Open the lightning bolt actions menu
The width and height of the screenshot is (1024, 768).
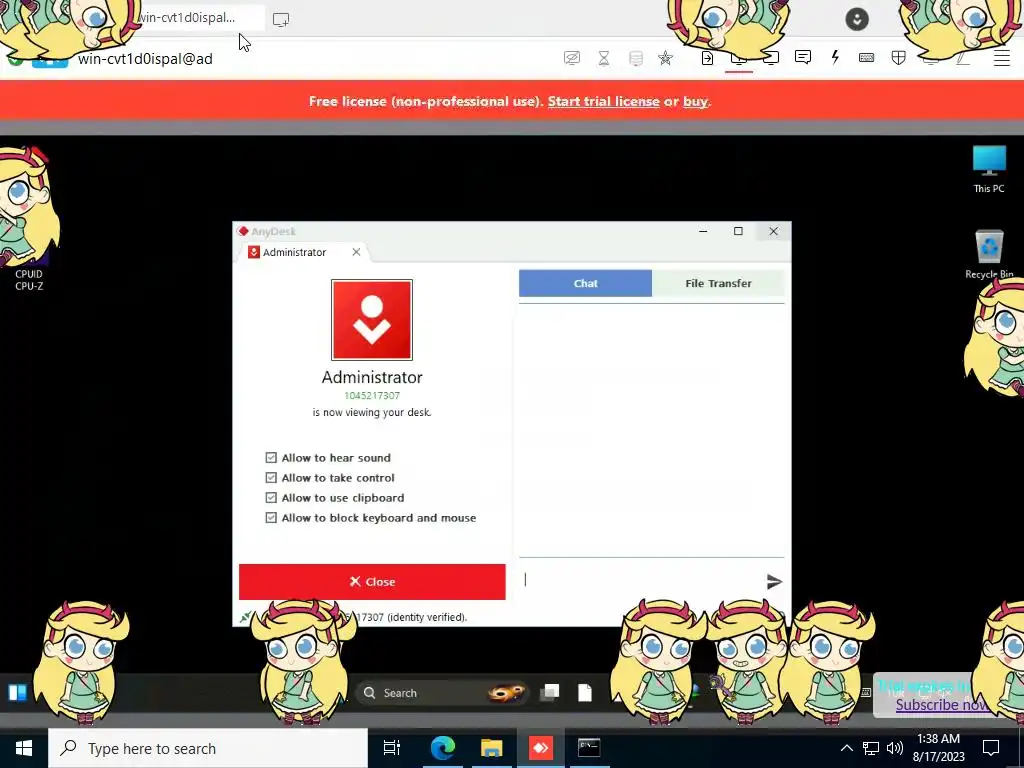point(835,57)
